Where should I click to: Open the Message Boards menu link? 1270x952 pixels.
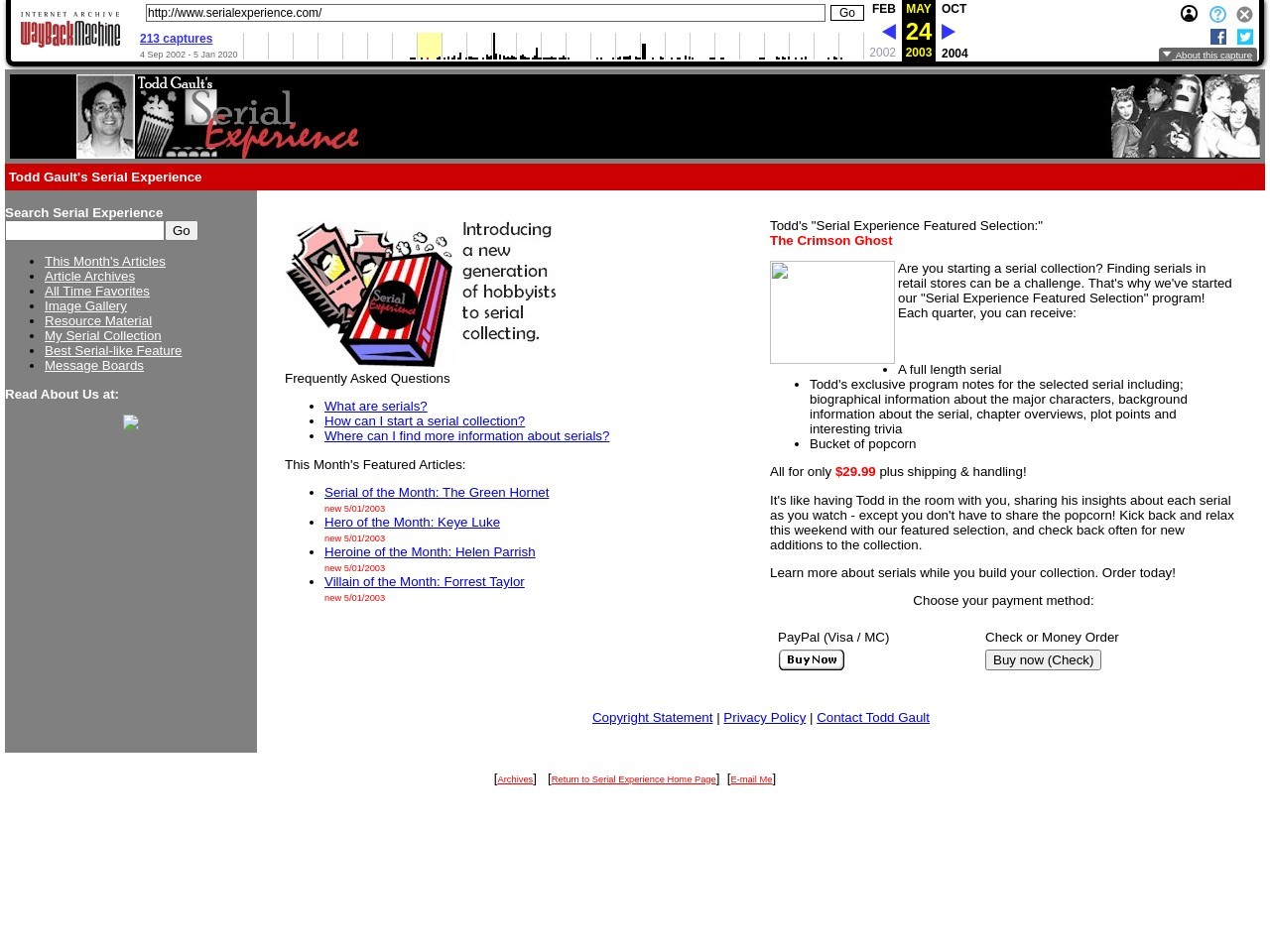click(x=93, y=366)
